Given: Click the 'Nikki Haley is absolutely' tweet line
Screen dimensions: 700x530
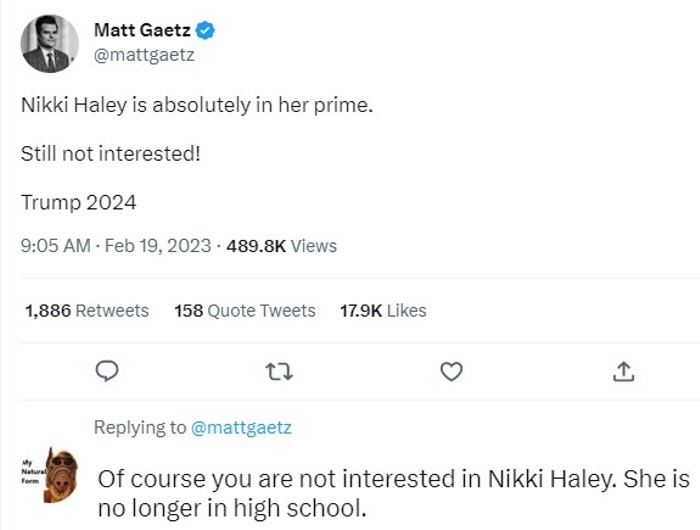Looking at the screenshot, I should click(x=196, y=105).
